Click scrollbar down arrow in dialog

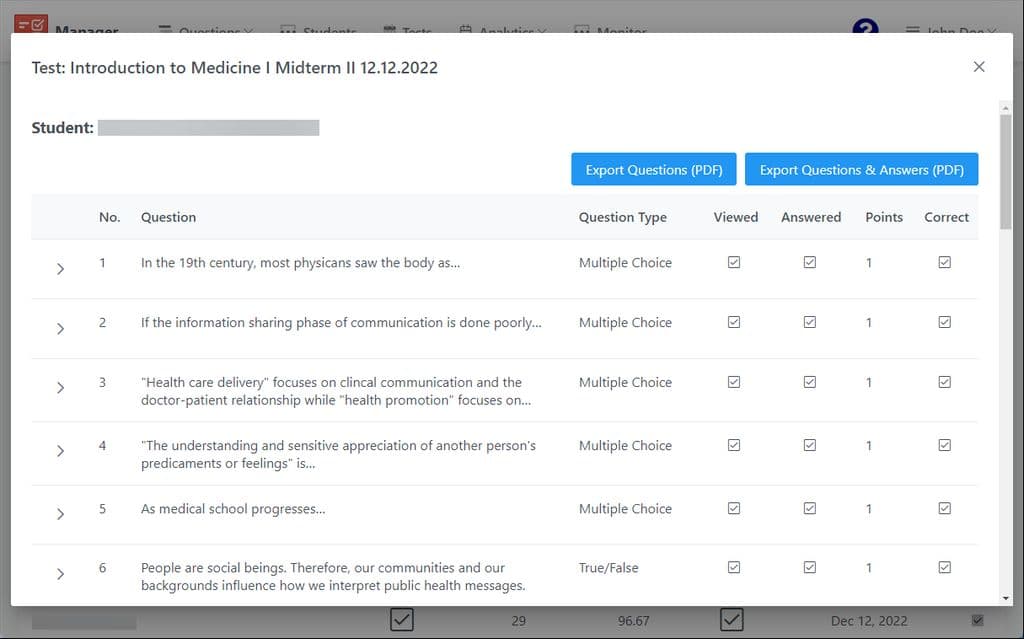coord(1006,598)
